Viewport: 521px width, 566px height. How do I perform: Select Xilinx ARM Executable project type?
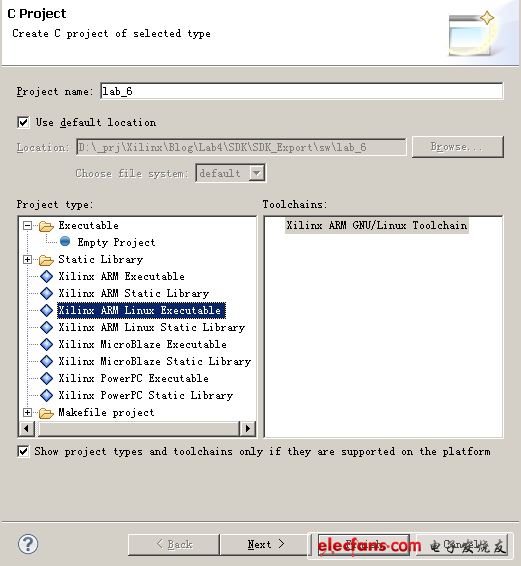coord(122,277)
